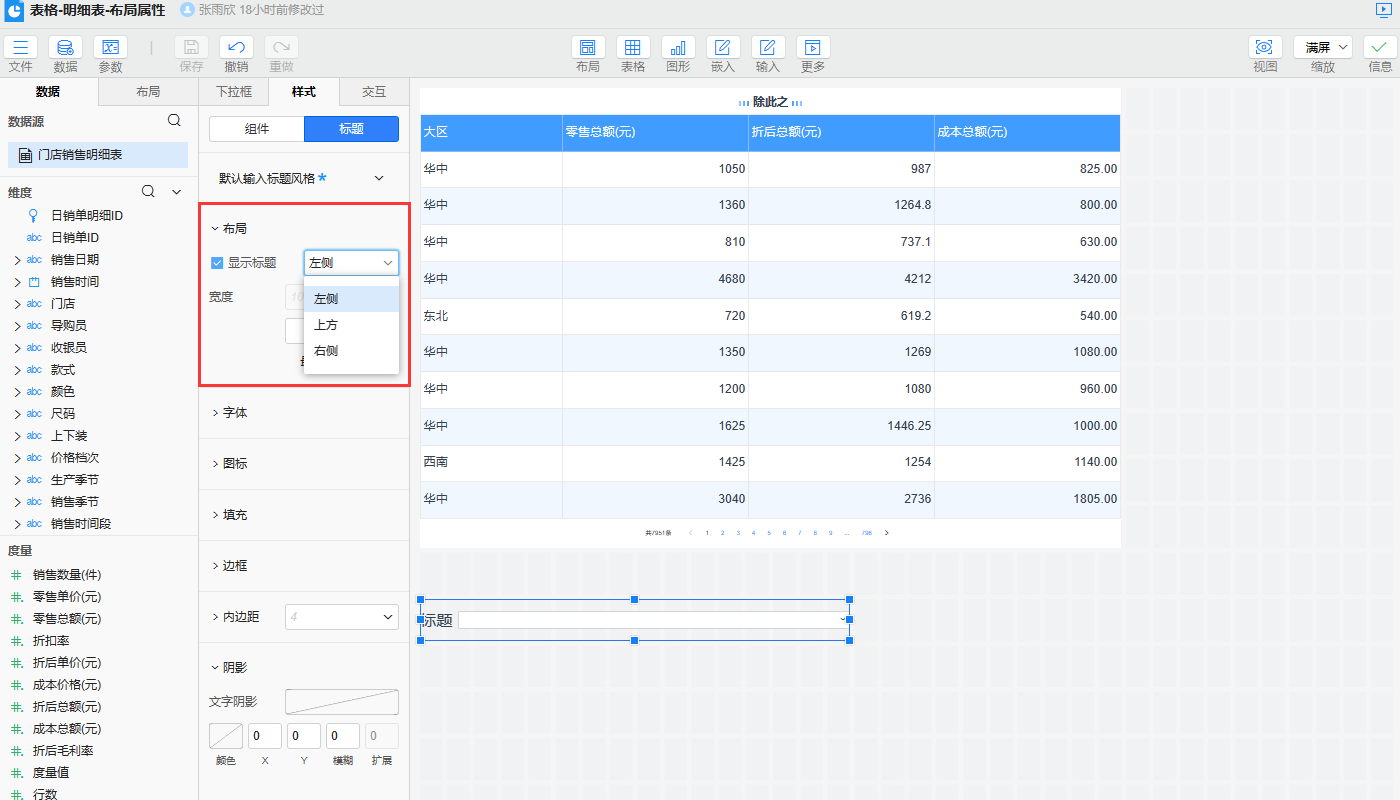Open the 布局 tab in left panel
Image resolution: width=1400 pixels, height=800 pixels.
click(x=147, y=92)
